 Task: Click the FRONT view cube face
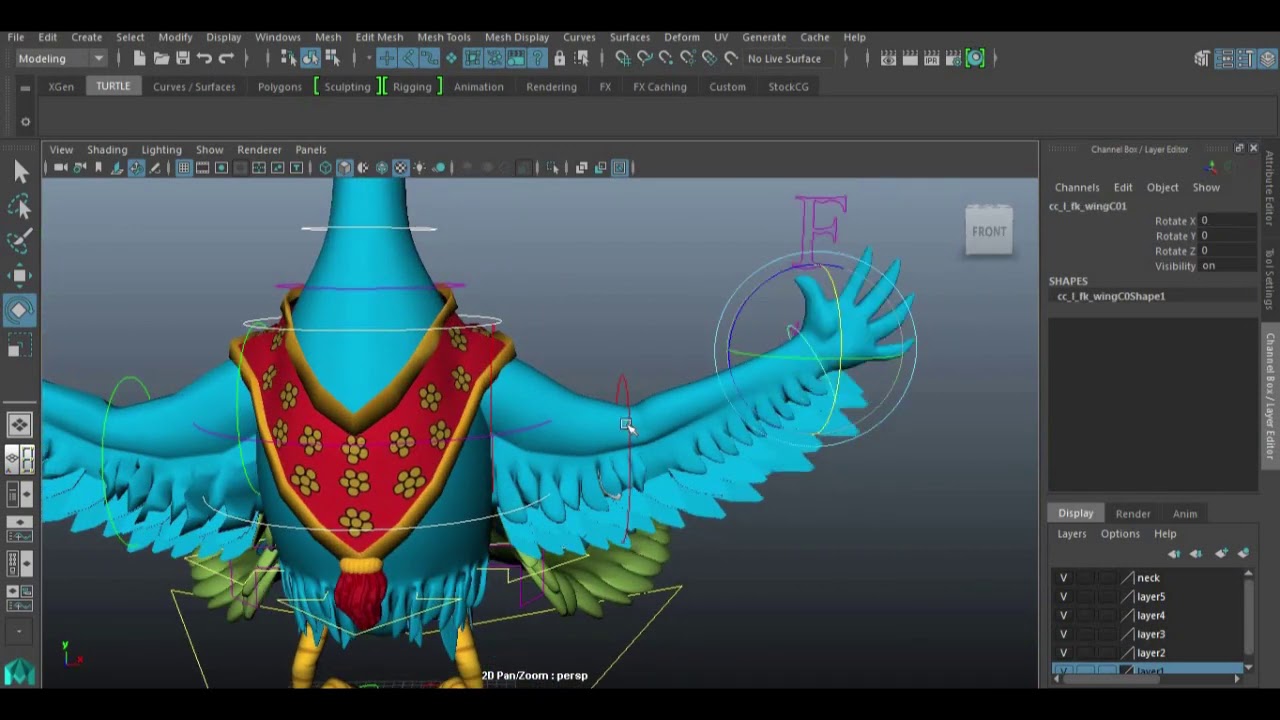click(989, 232)
